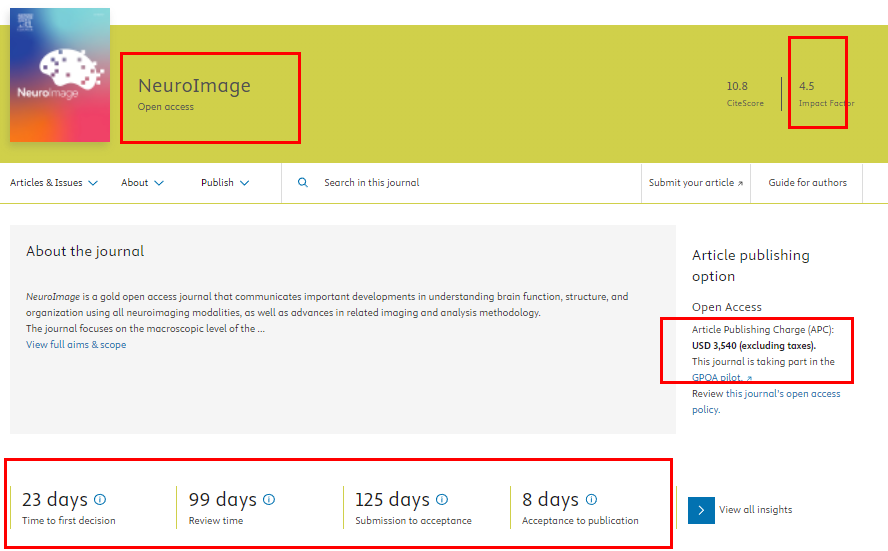Click View all insights

click(x=755, y=510)
